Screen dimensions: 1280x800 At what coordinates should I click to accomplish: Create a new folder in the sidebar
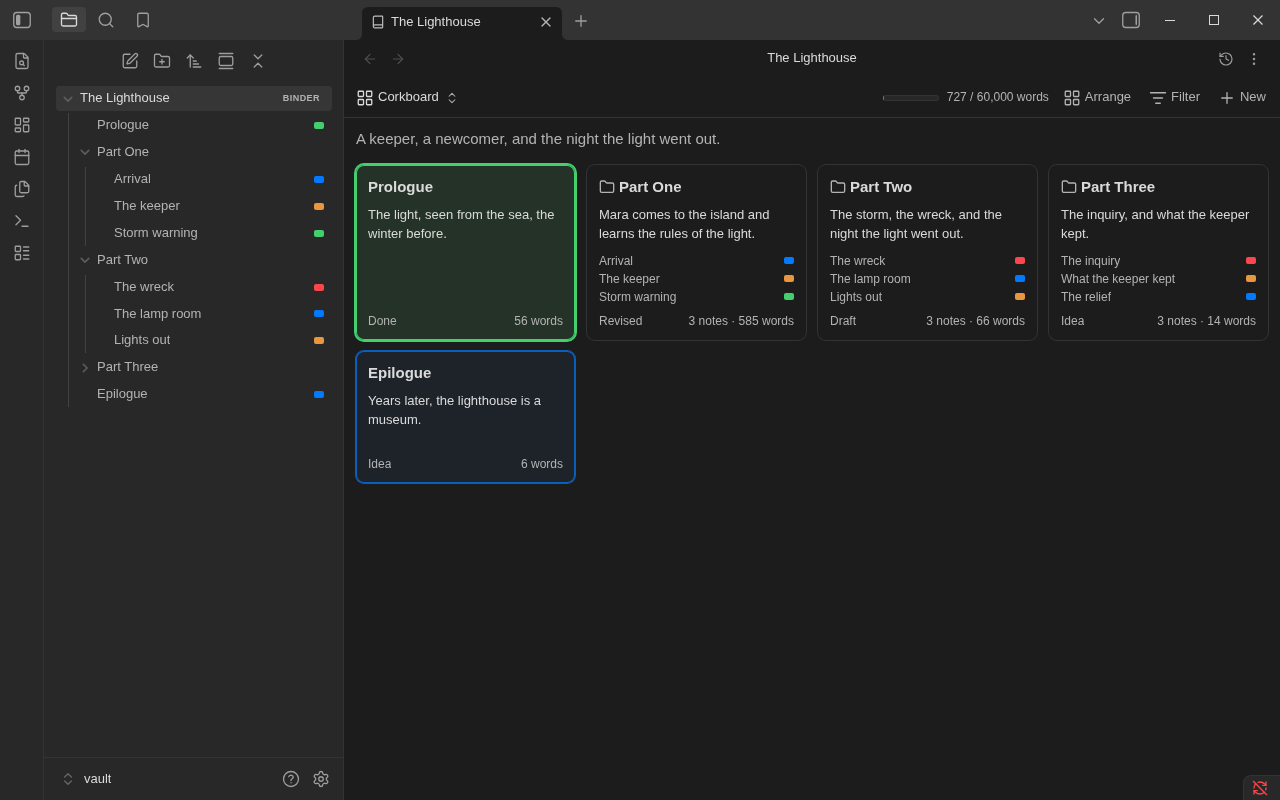click(x=162, y=61)
